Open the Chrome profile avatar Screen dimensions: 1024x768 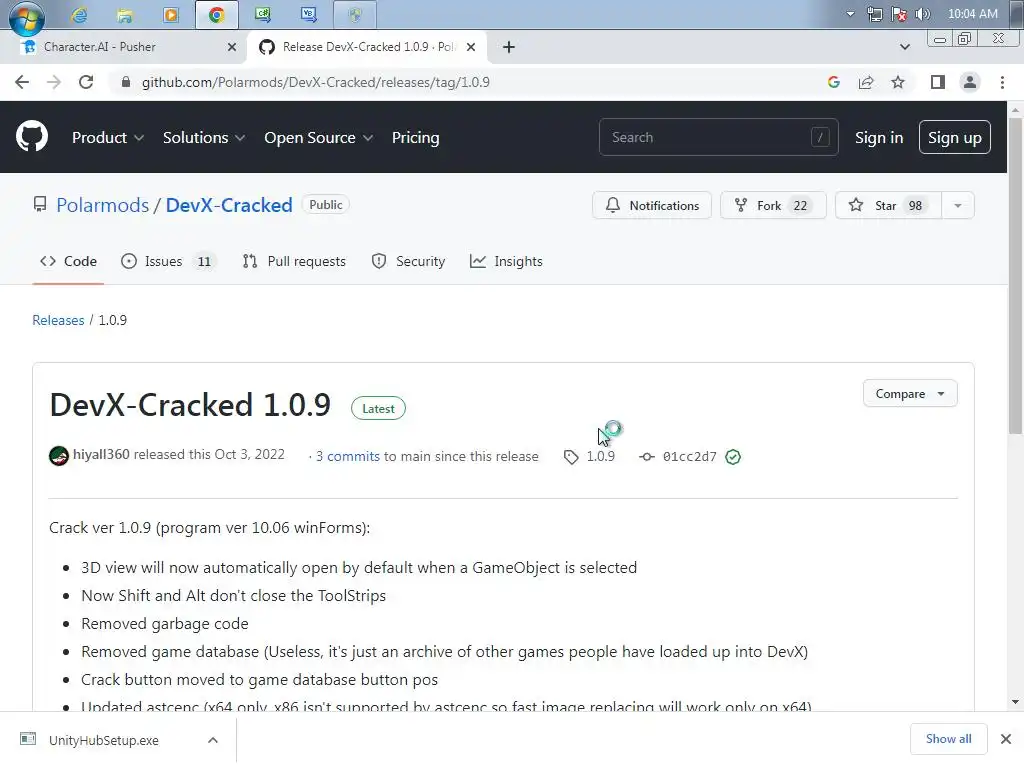point(970,82)
